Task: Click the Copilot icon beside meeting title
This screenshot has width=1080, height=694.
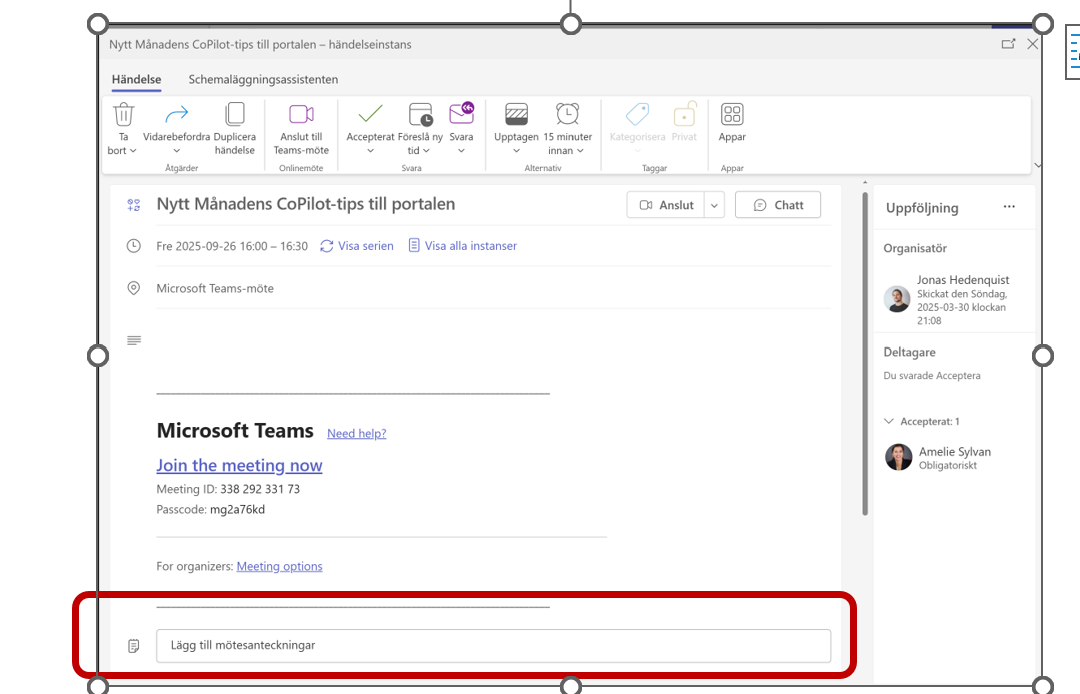Action: 134,204
